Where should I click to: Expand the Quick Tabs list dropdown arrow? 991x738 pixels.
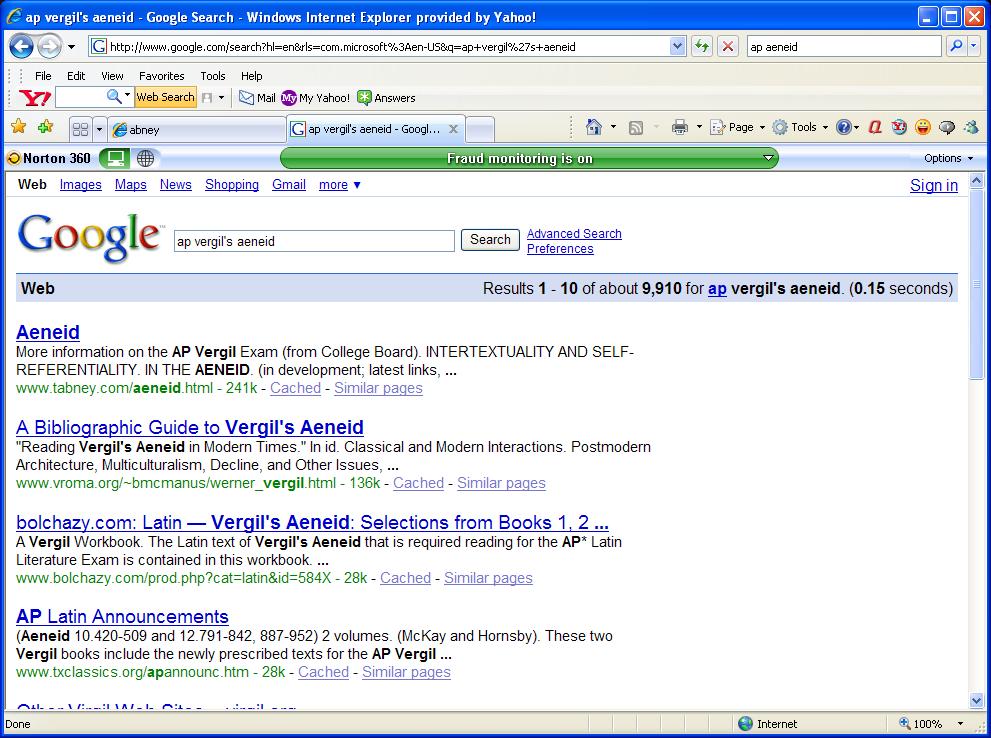tap(99, 130)
